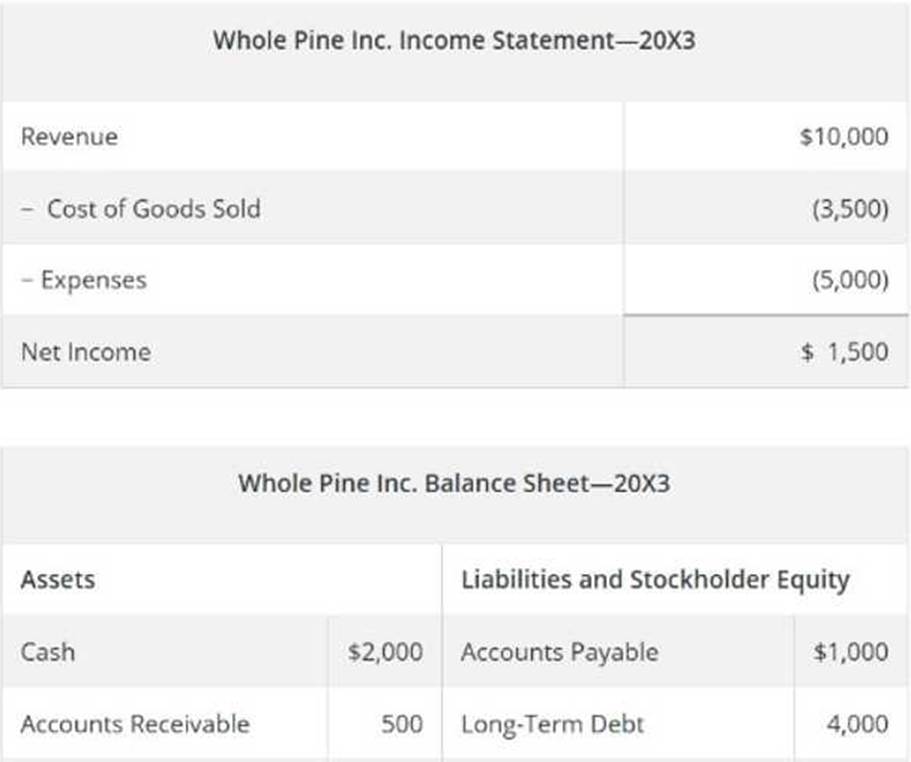Click the $2,000 cash amount
Image resolution: width=911 pixels, height=762 pixels.
[x=385, y=652]
